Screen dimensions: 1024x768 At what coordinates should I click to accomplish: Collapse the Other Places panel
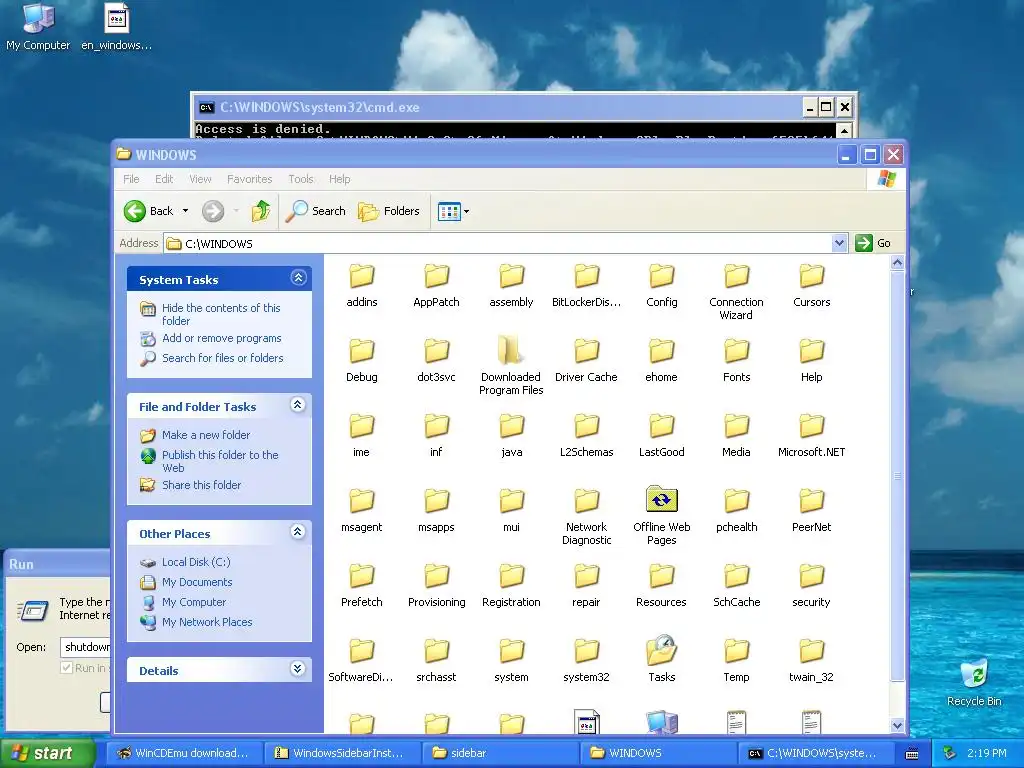298,532
